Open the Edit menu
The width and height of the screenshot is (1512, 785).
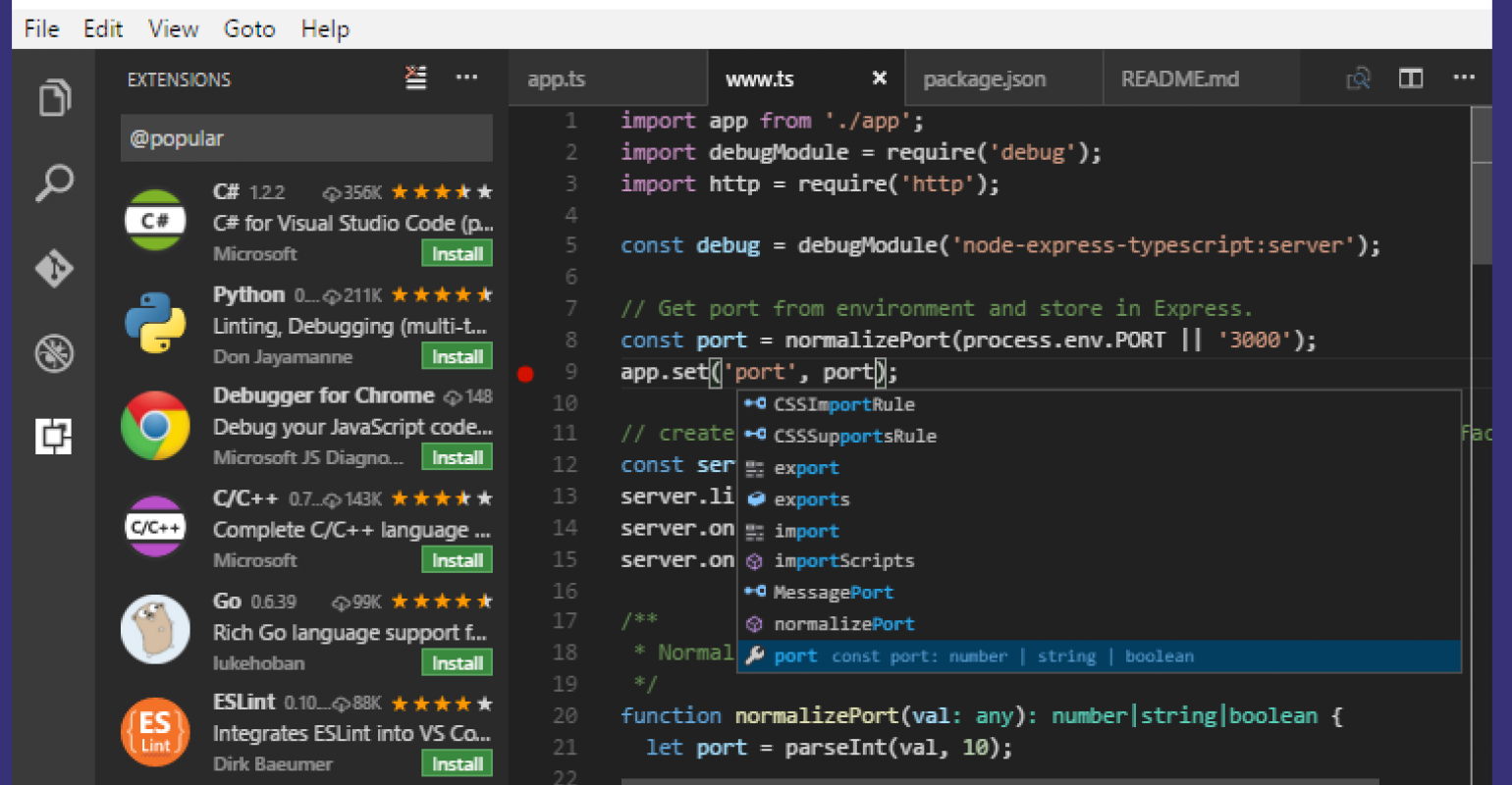pyautogui.click(x=103, y=28)
